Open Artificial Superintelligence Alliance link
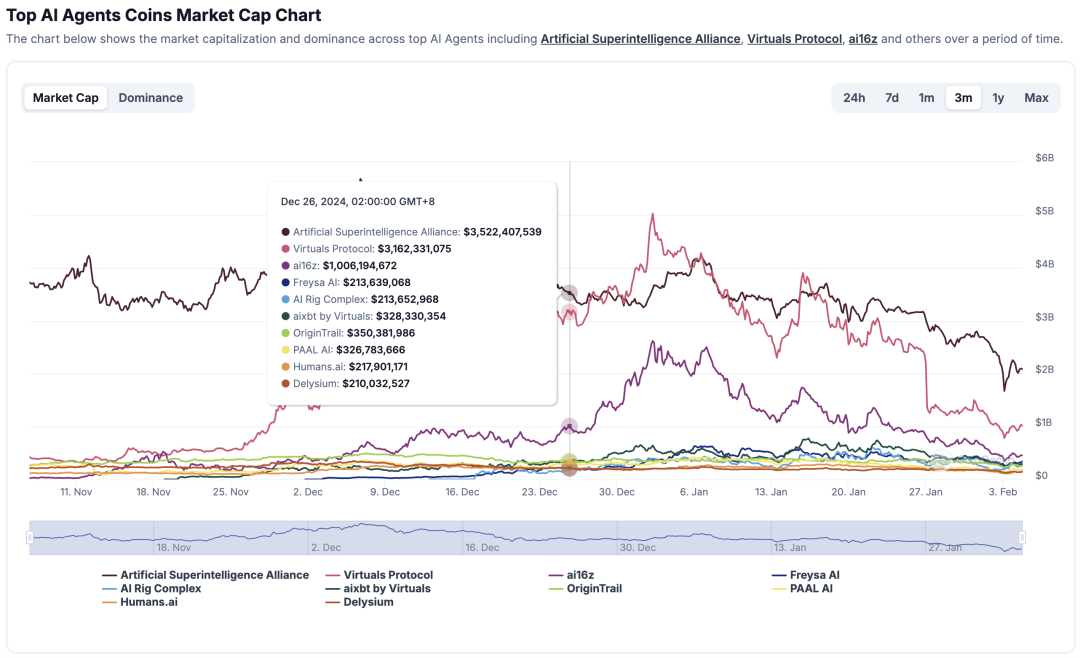Image resolution: width=1080 pixels, height=658 pixels. 640,39
